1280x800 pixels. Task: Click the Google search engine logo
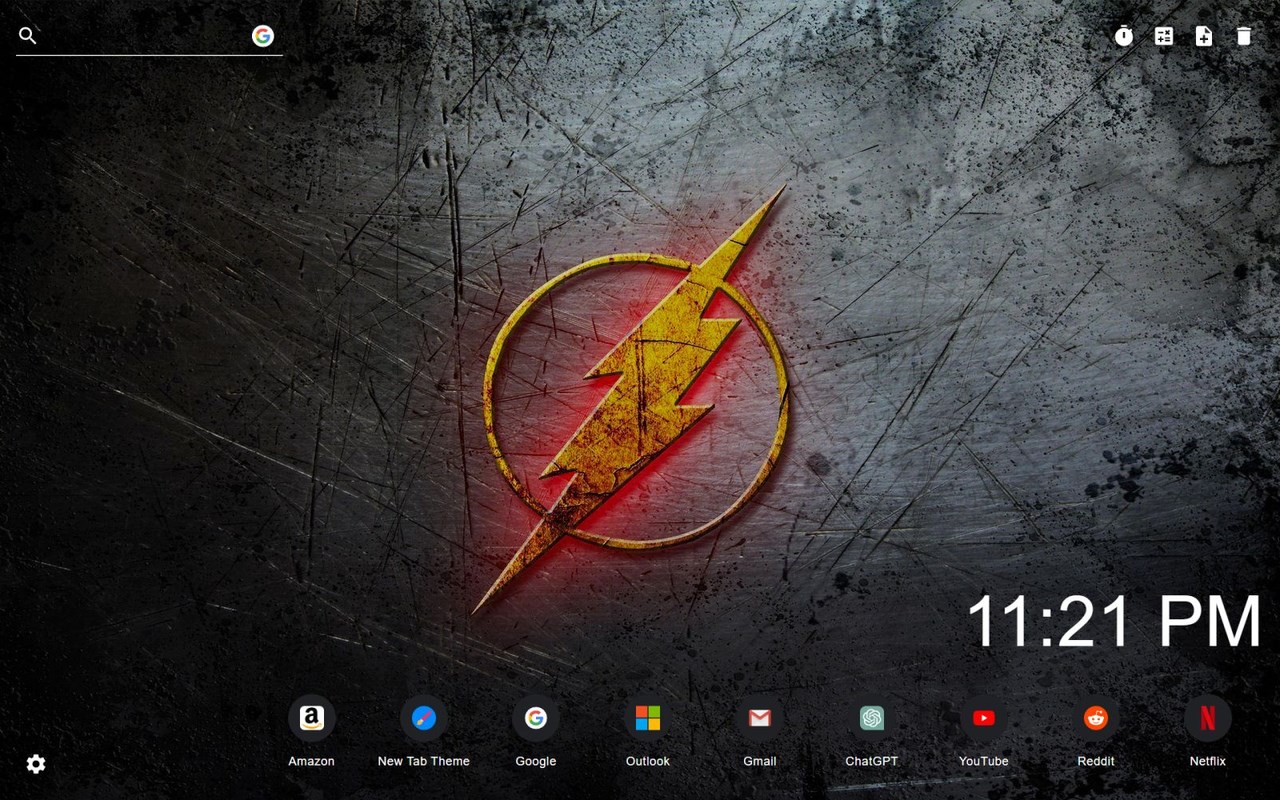point(263,36)
